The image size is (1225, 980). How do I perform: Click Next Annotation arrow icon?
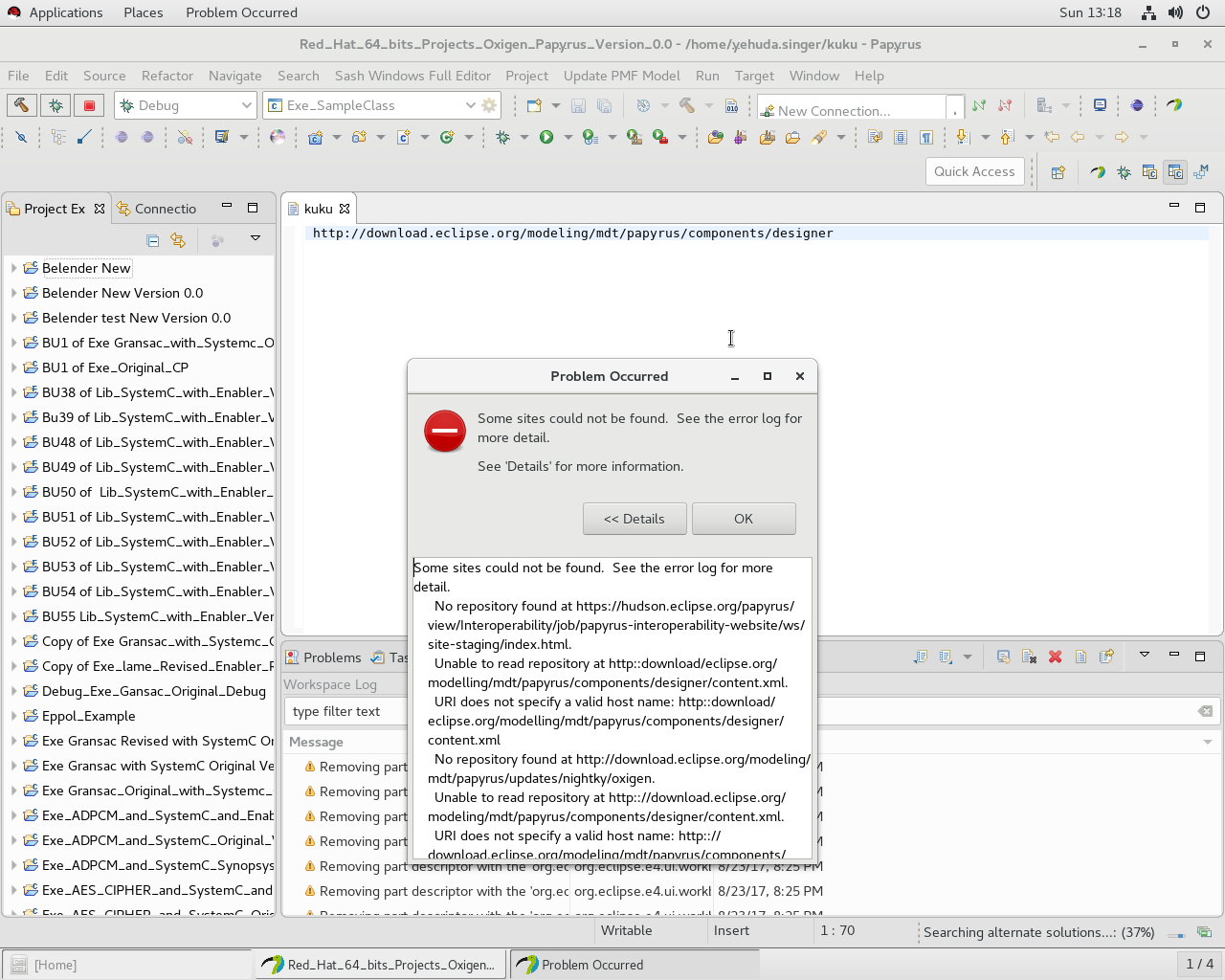pyautogui.click(x=963, y=137)
